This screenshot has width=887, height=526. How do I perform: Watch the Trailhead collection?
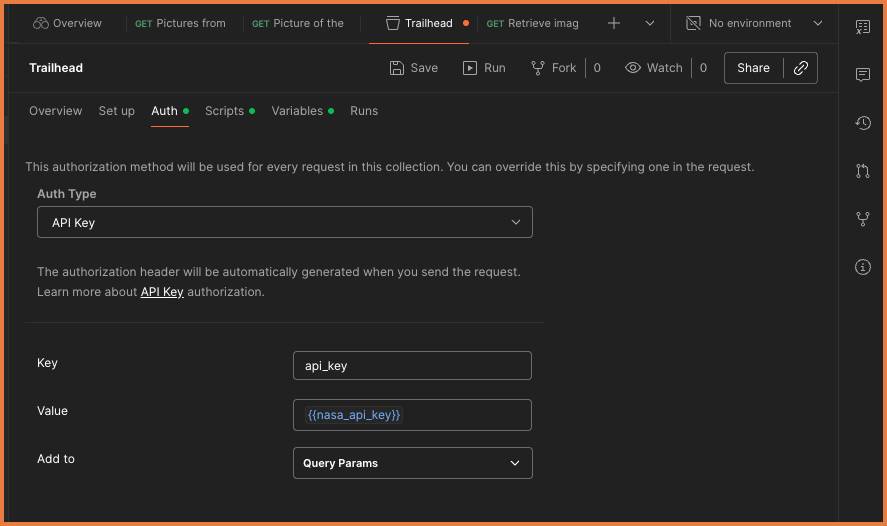(653, 68)
